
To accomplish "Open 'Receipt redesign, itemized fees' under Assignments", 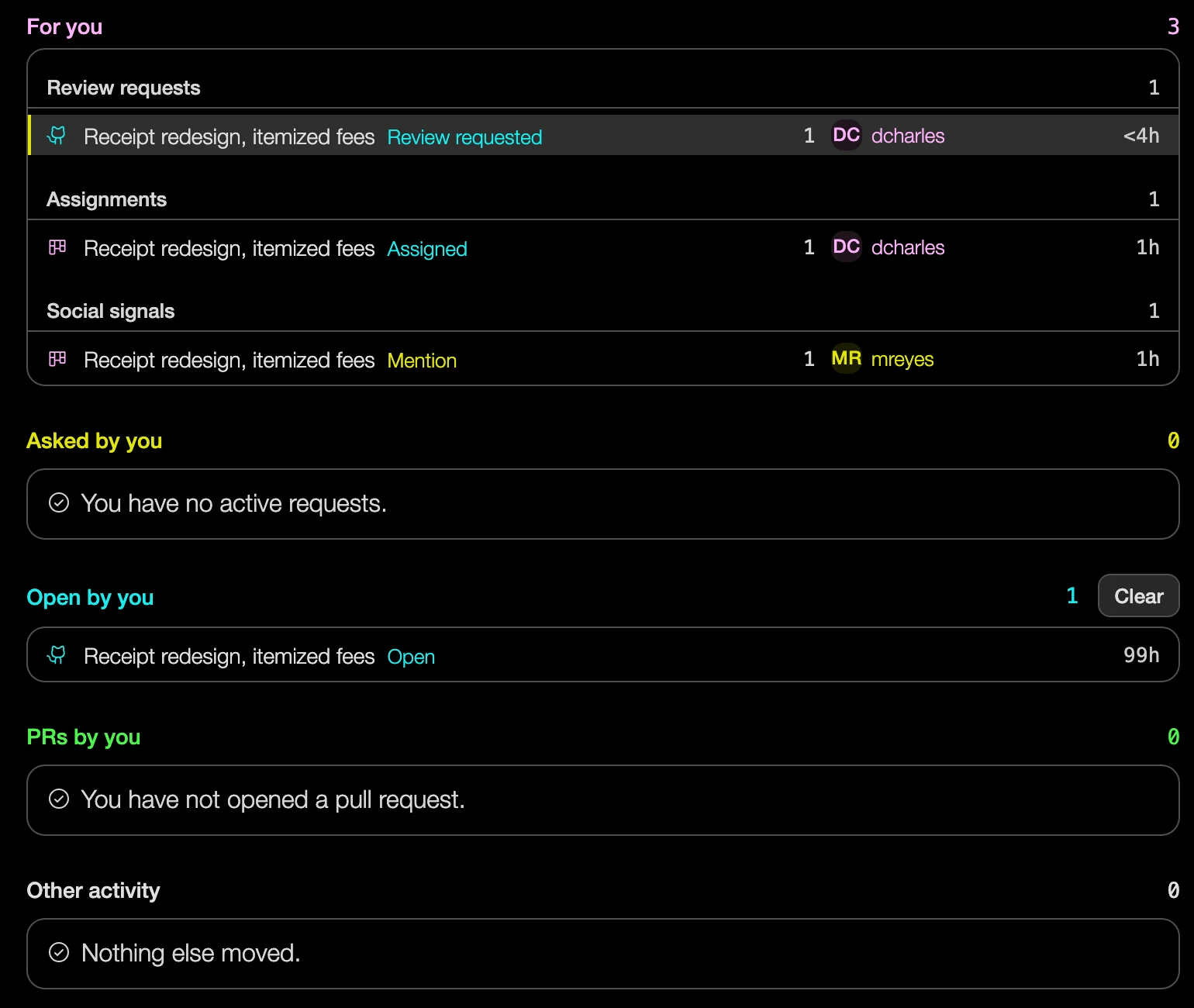I will 229,249.
